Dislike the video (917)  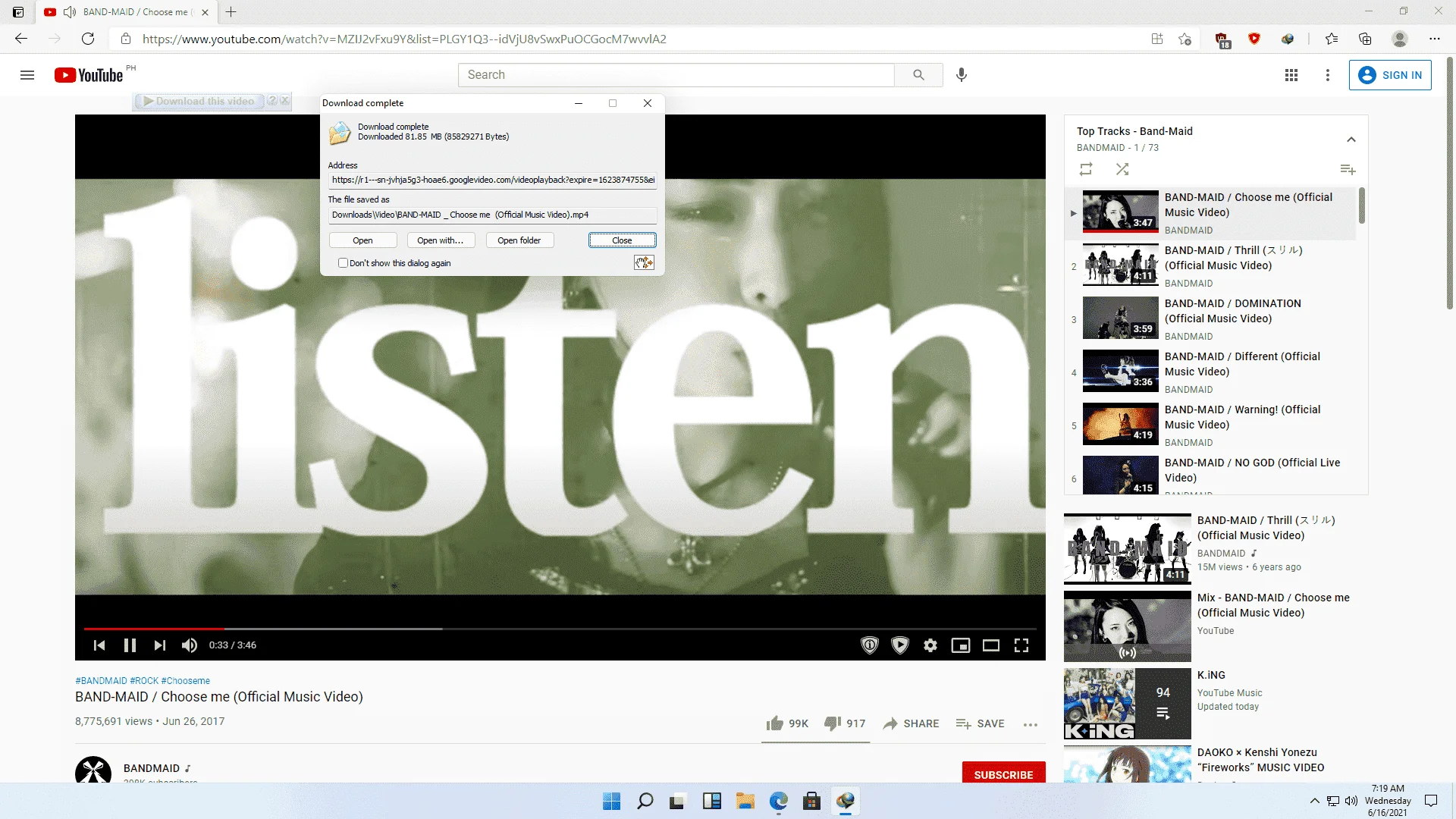point(845,723)
